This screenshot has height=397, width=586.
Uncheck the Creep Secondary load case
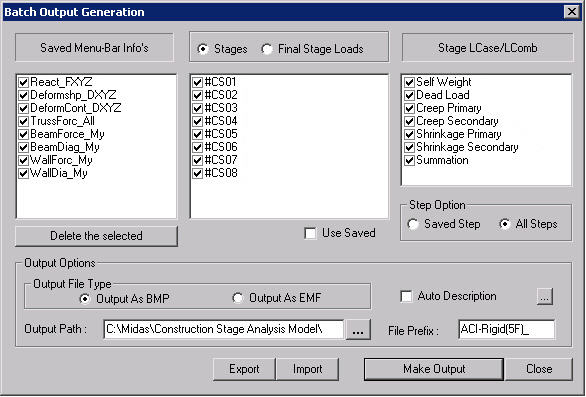[x=410, y=121]
